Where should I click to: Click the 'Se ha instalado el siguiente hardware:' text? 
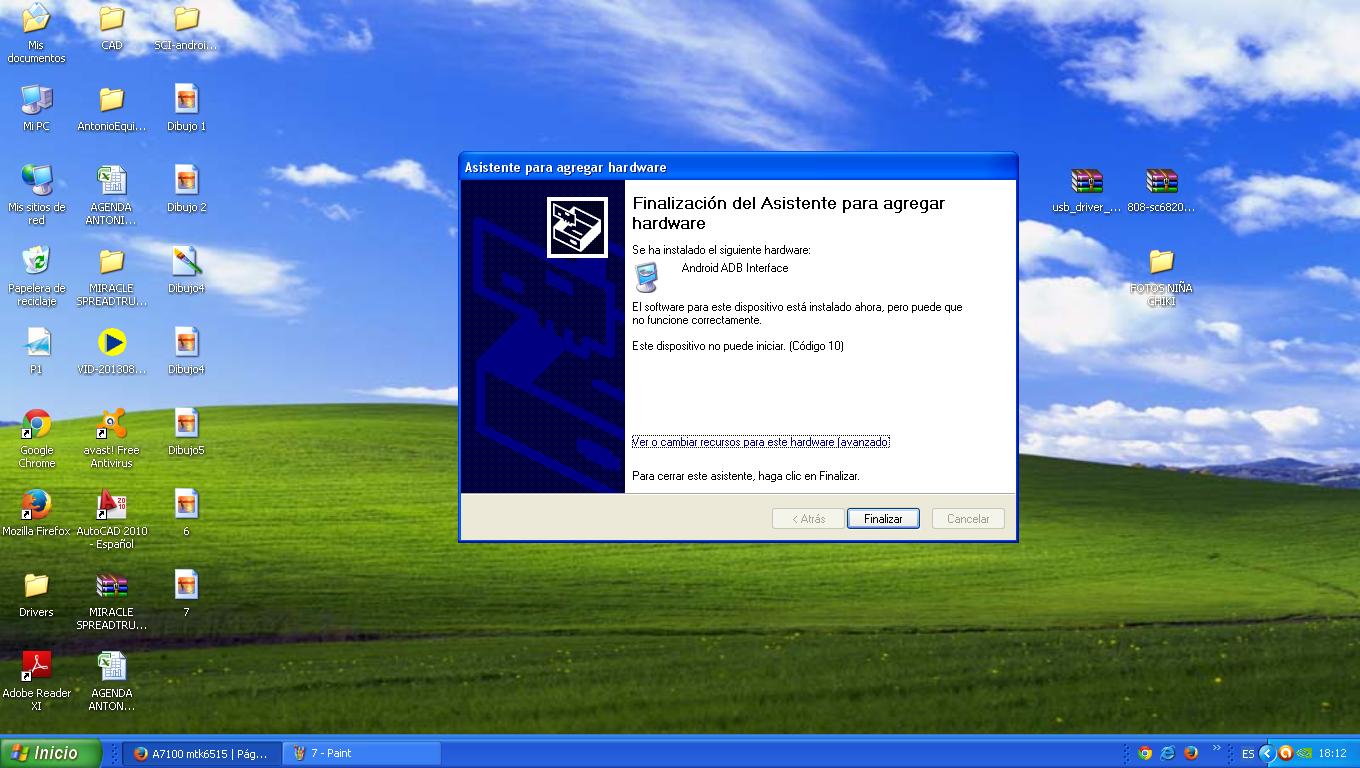[721, 250]
